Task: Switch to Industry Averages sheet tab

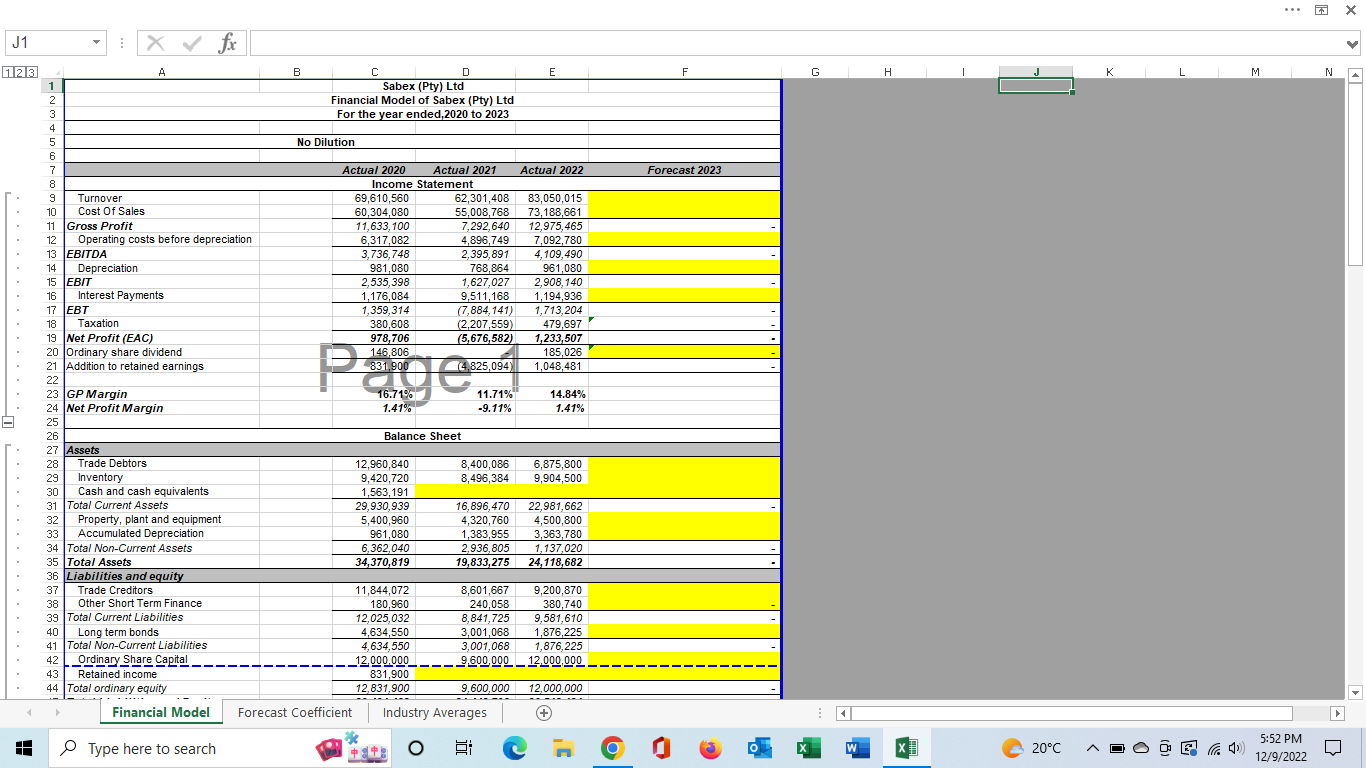Action: (435, 713)
